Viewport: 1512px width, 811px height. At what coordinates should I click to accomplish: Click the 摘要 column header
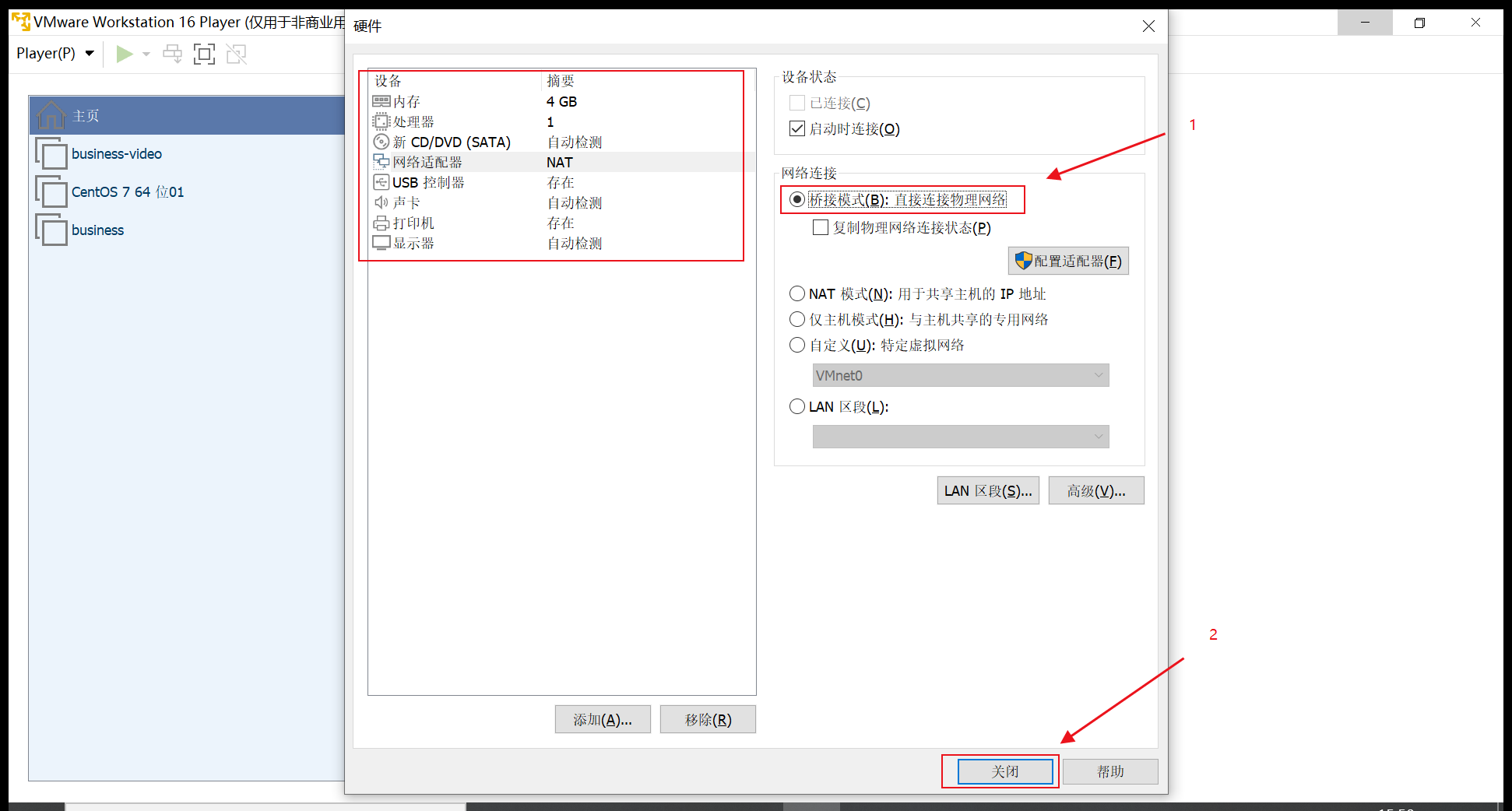click(x=561, y=81)
